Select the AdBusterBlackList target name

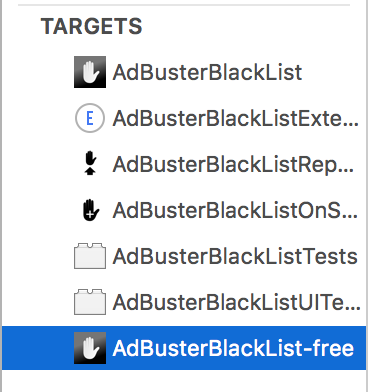207,72
